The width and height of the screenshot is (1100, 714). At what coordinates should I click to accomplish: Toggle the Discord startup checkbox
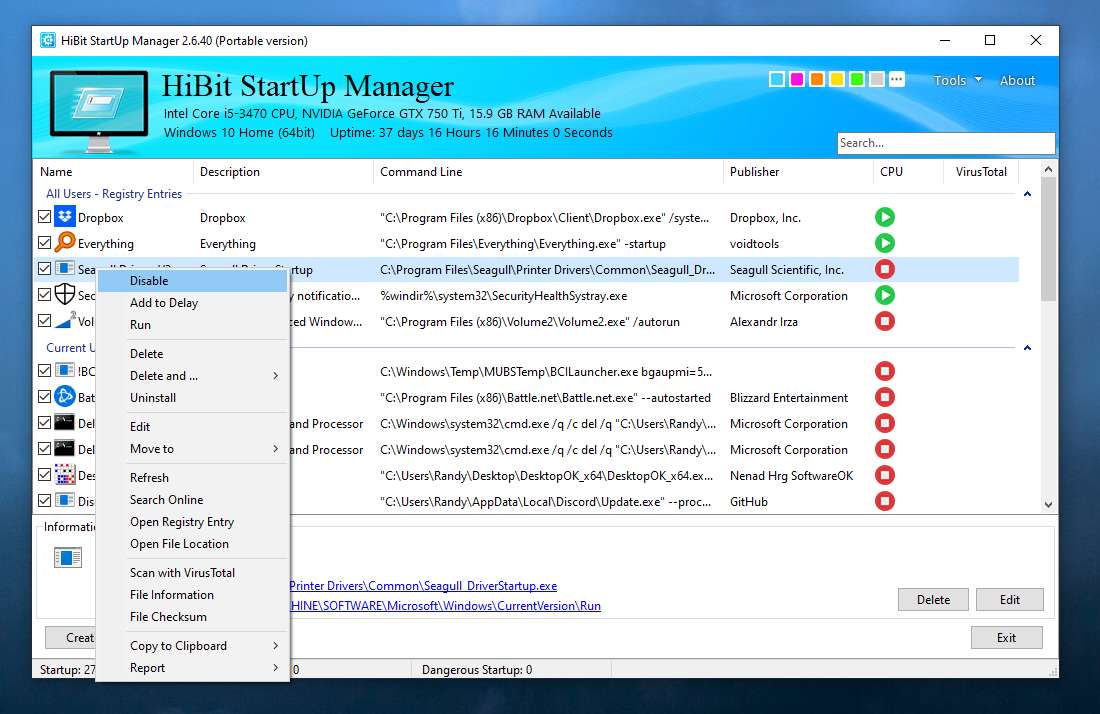point(44,501)
